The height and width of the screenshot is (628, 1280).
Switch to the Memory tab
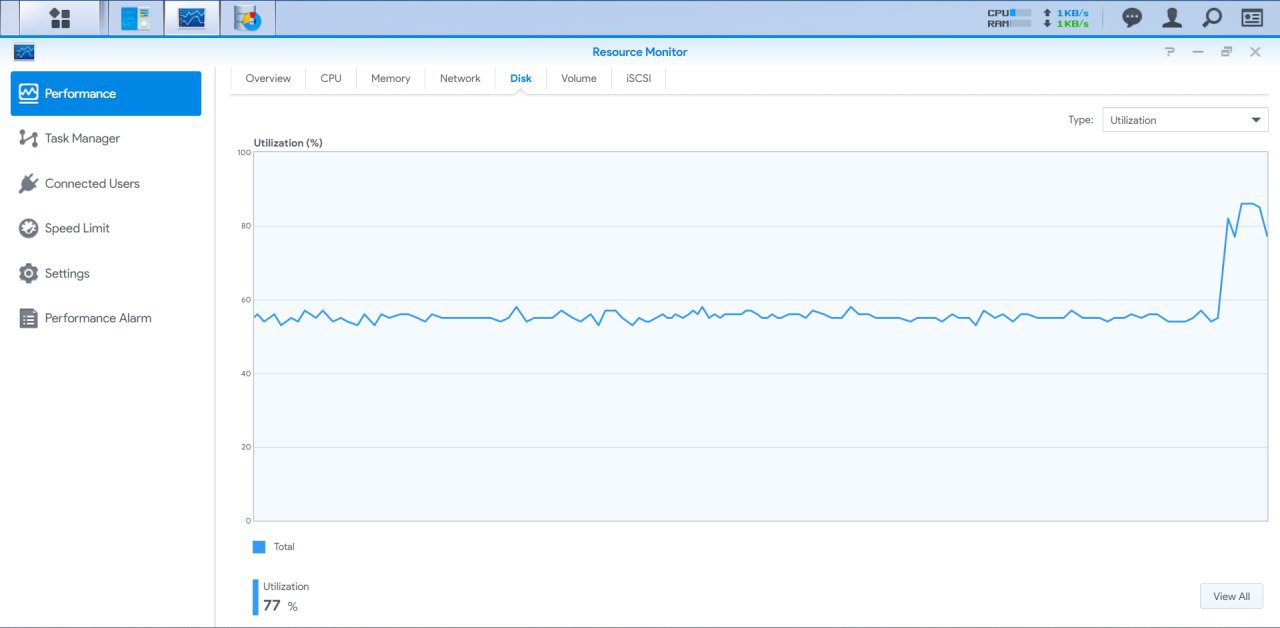click(x=390, y=78)
